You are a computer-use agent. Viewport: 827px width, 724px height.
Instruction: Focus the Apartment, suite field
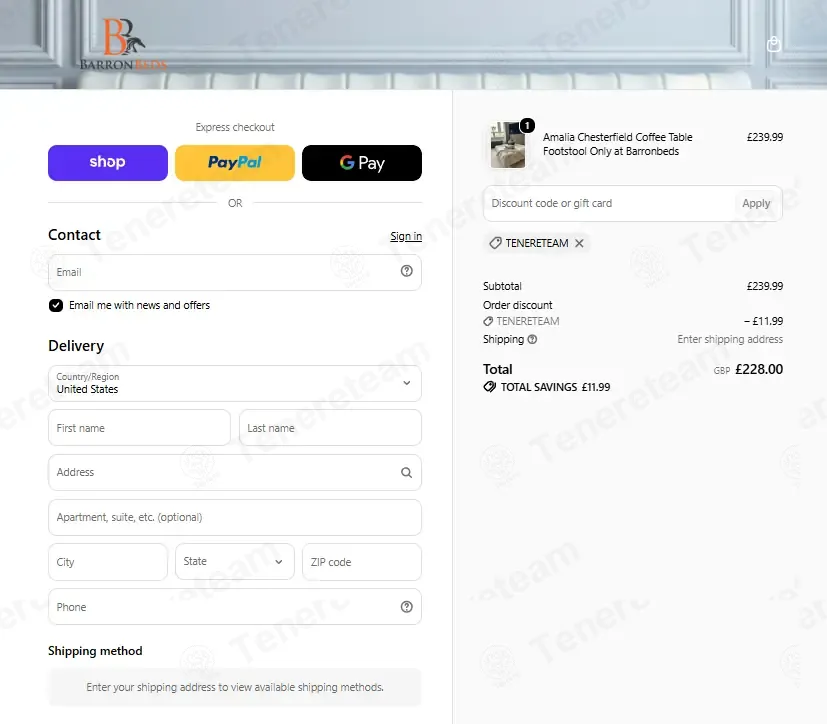coord(235,517)
